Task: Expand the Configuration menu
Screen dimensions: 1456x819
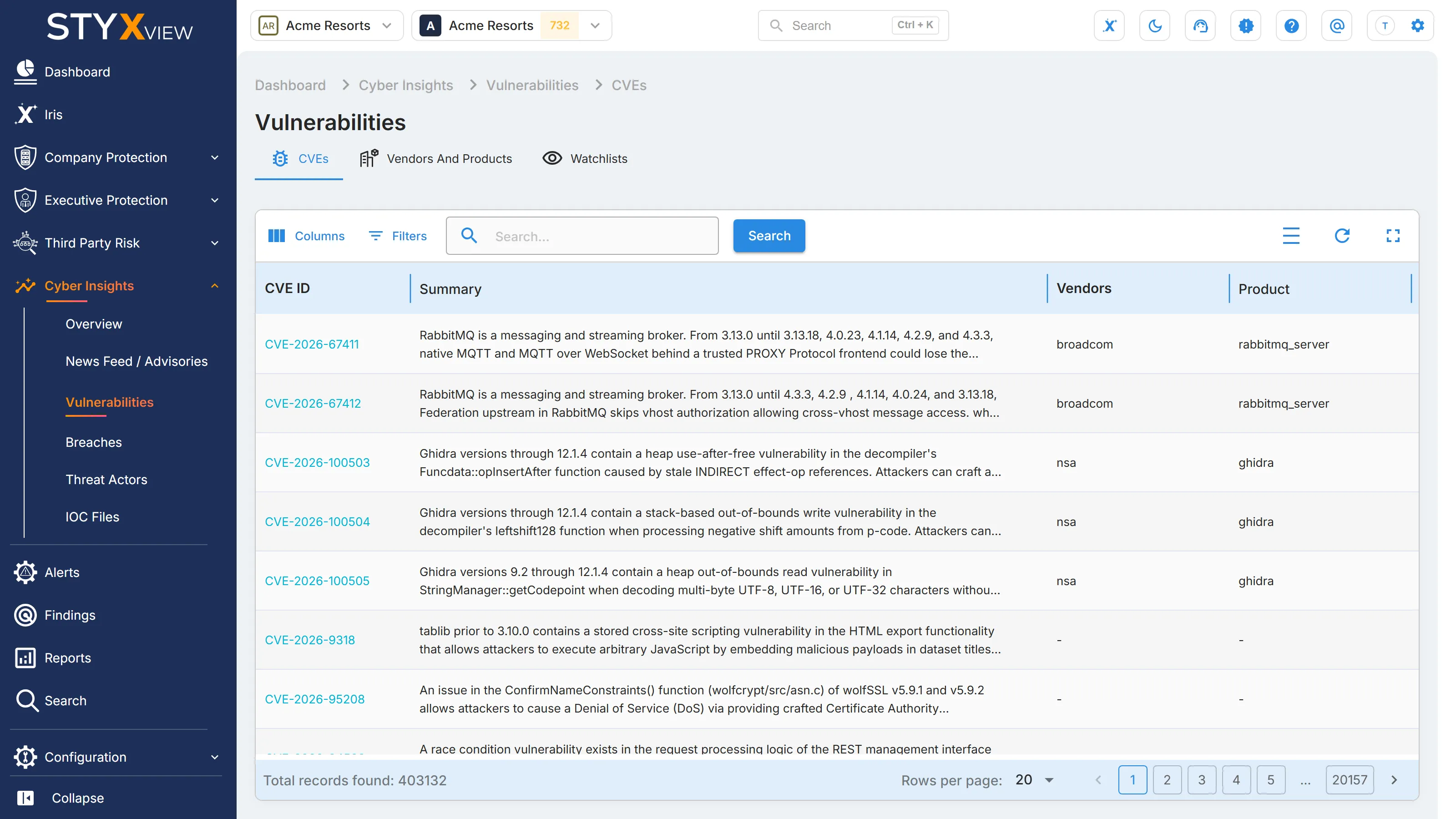Action: [x=117, y=757]
